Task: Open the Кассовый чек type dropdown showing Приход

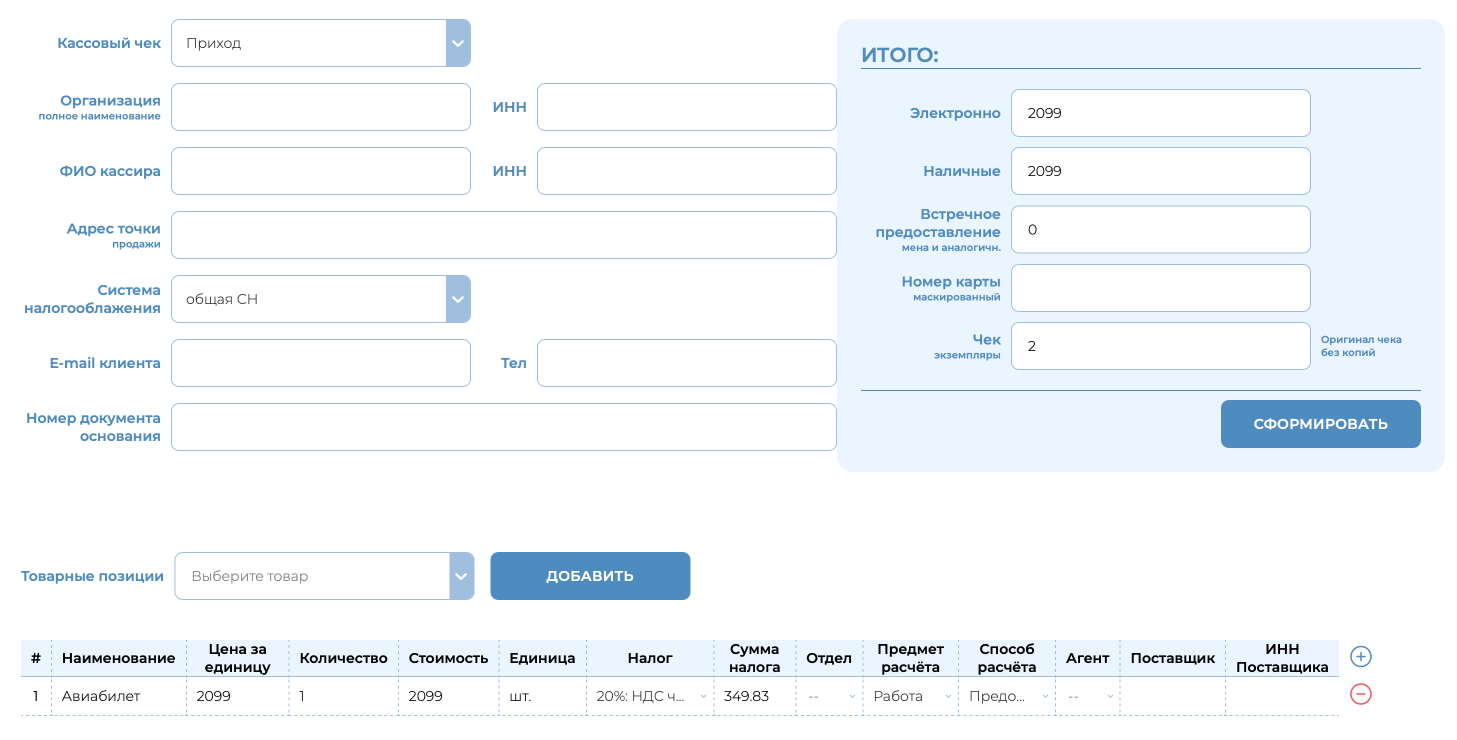Action: tap(457, 42)
